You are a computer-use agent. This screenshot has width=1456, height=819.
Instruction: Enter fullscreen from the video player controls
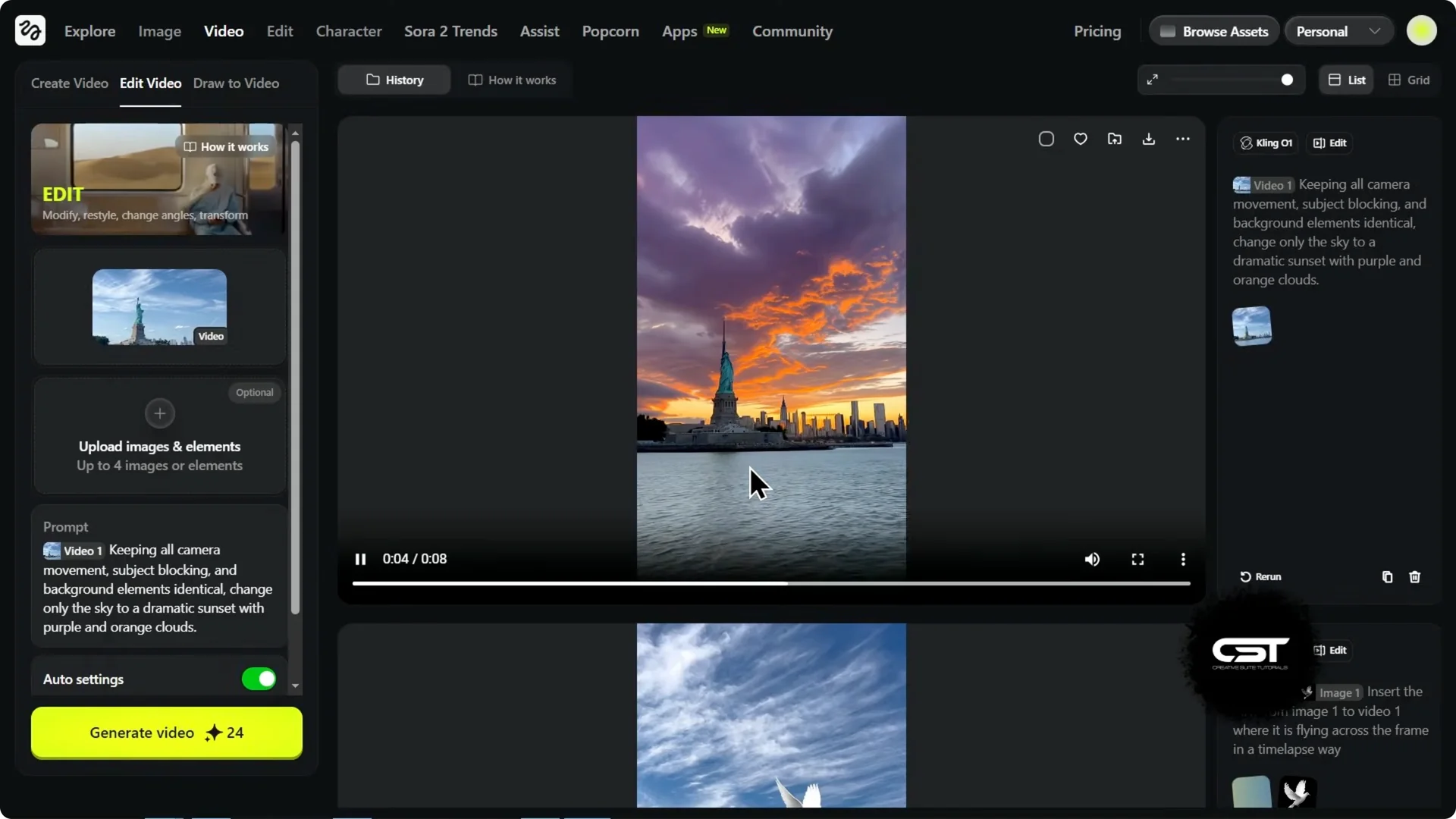pyautogui.click(x=1137, y=560)
